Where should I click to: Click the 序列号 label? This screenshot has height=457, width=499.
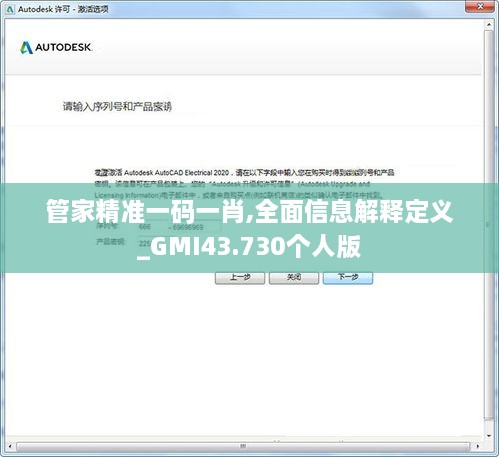107,226
